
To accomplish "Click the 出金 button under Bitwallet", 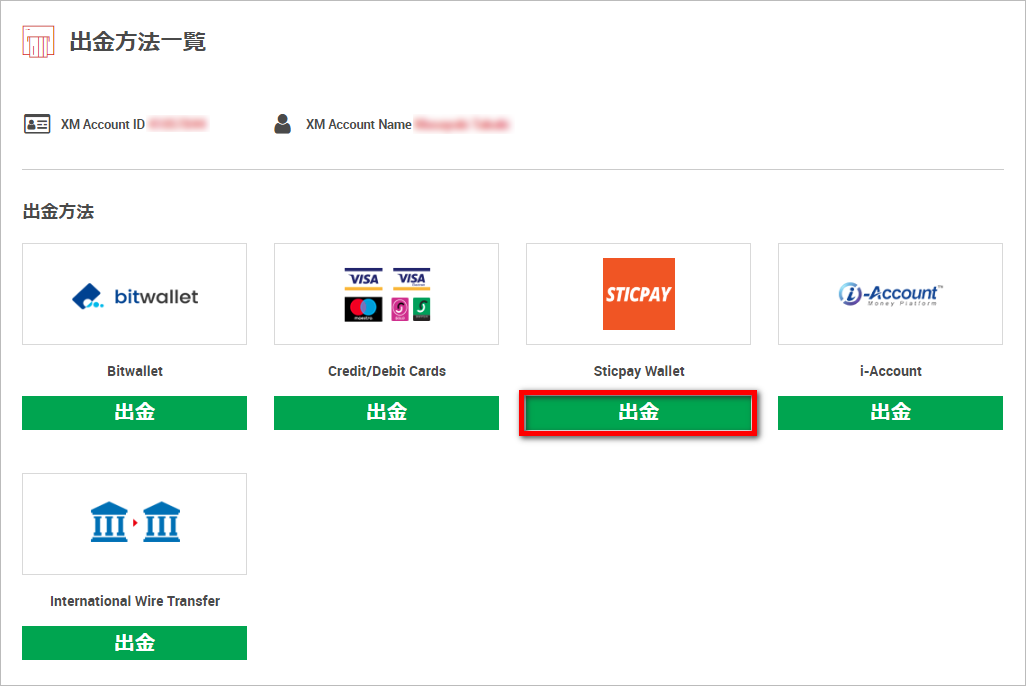I will click(x=134, y=412).
